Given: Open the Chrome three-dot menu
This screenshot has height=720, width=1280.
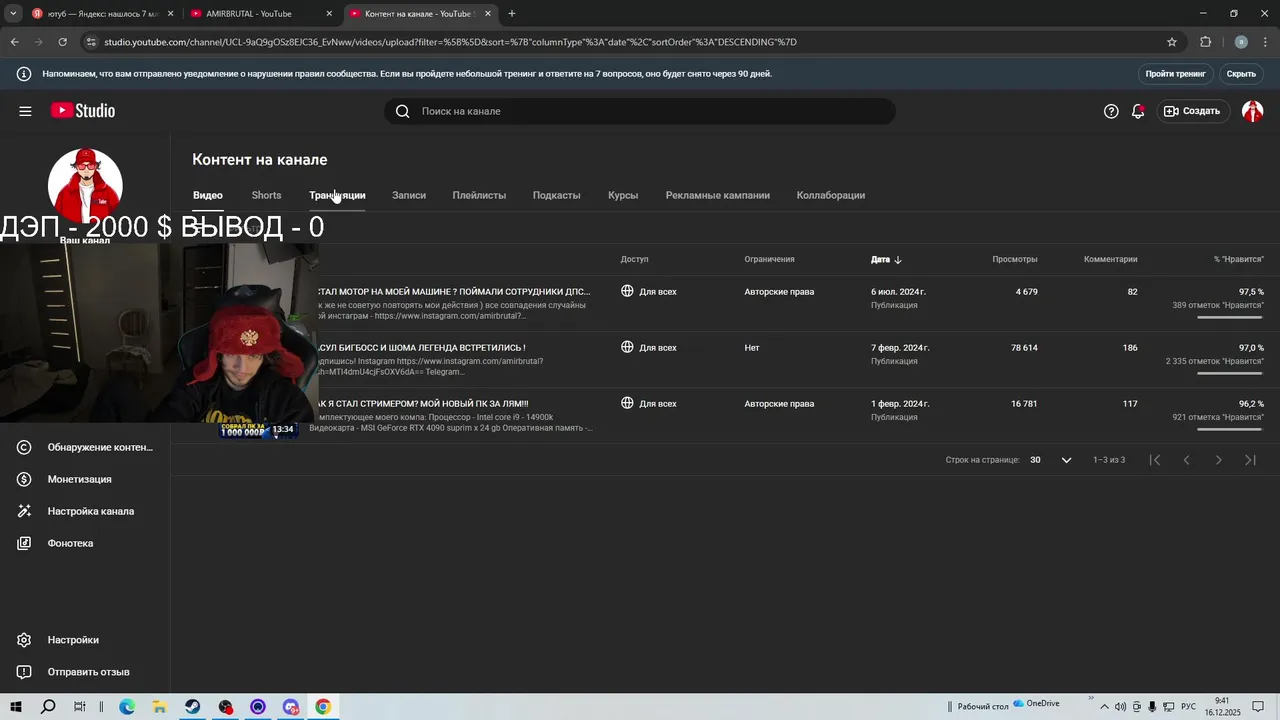Looking at the screenshot, I should (1265, 42).
